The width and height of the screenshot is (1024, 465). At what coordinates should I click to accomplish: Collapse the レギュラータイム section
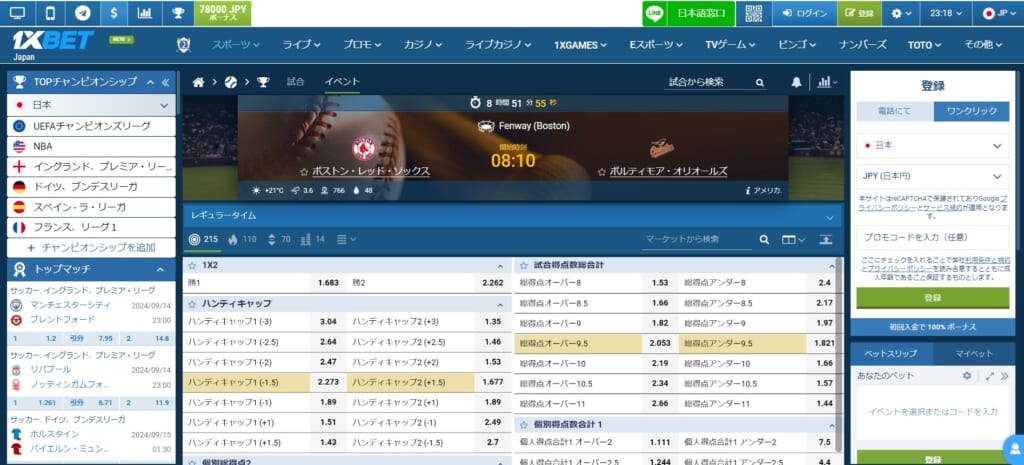click(829, 217)
